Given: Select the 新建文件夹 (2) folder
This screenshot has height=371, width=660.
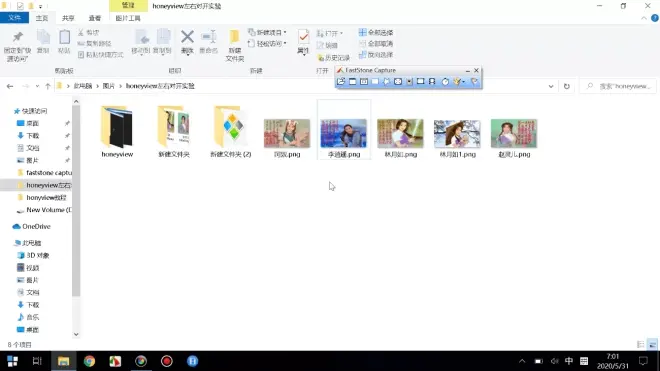Looking at the screenshot, I should [x=231, y=132].
